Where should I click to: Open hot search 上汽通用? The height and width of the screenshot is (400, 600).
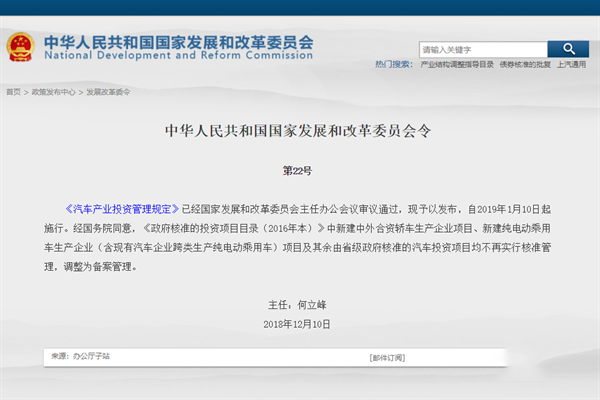coord(571,64)
